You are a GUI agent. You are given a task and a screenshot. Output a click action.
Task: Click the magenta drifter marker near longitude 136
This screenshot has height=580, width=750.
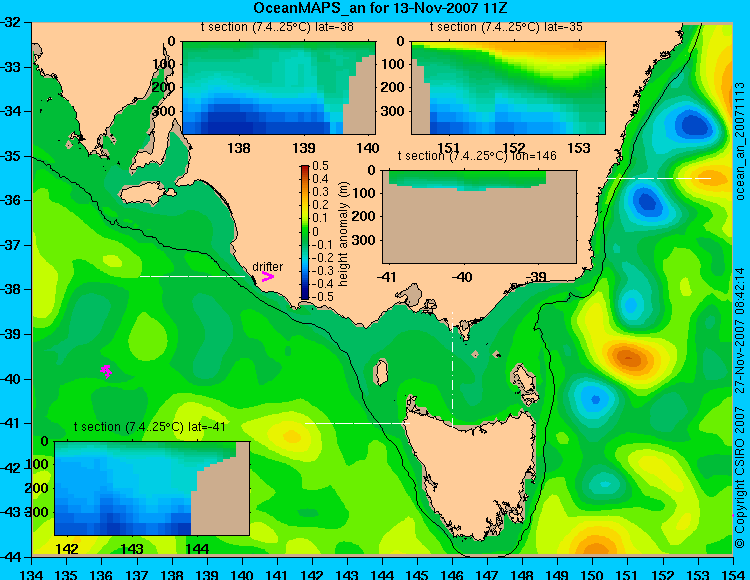(106, 371)
